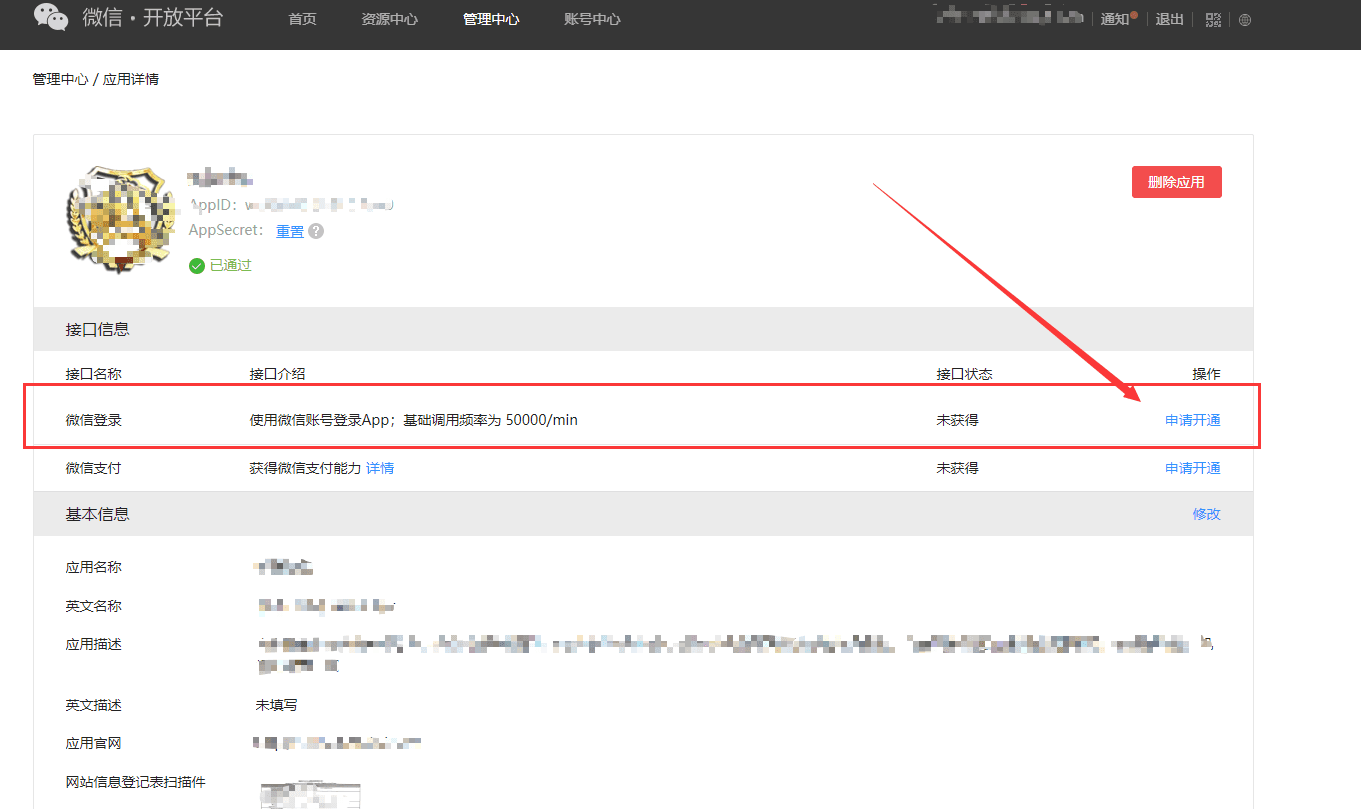Viewport: 1361px width, 809px height.
Task: Click 接口名称 column header
Action: (94, 374)
